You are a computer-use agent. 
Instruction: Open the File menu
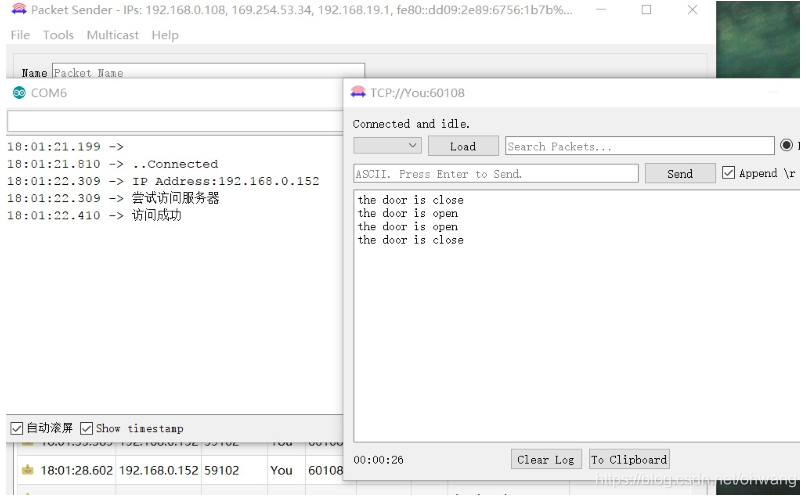20,35
